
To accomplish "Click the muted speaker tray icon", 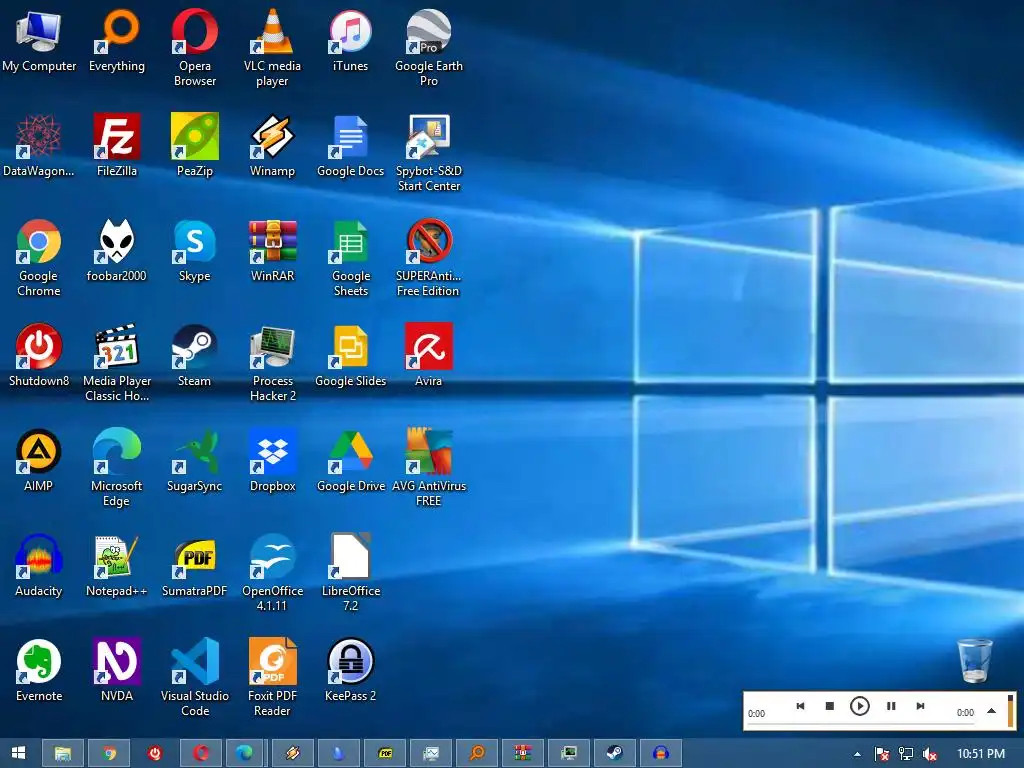I will click(x=930, y=754).
